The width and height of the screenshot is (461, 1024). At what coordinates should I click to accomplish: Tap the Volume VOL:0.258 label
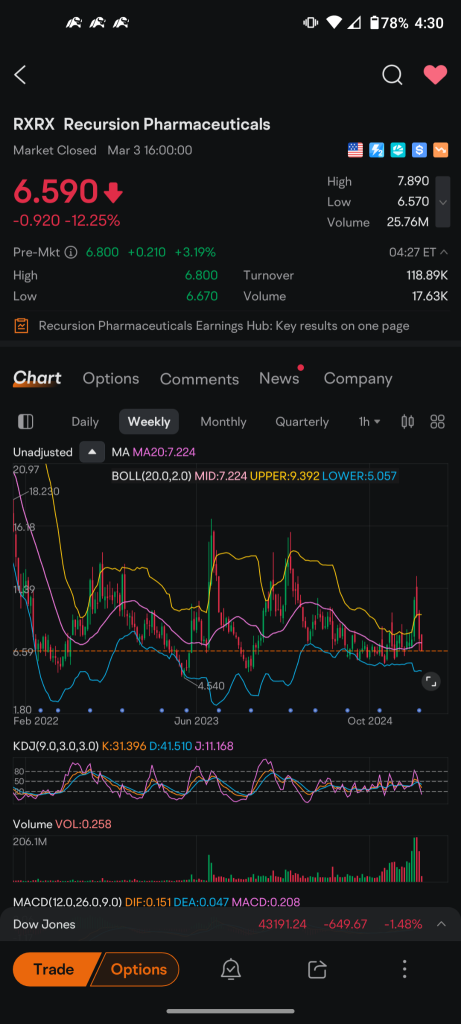coord(62,824)
